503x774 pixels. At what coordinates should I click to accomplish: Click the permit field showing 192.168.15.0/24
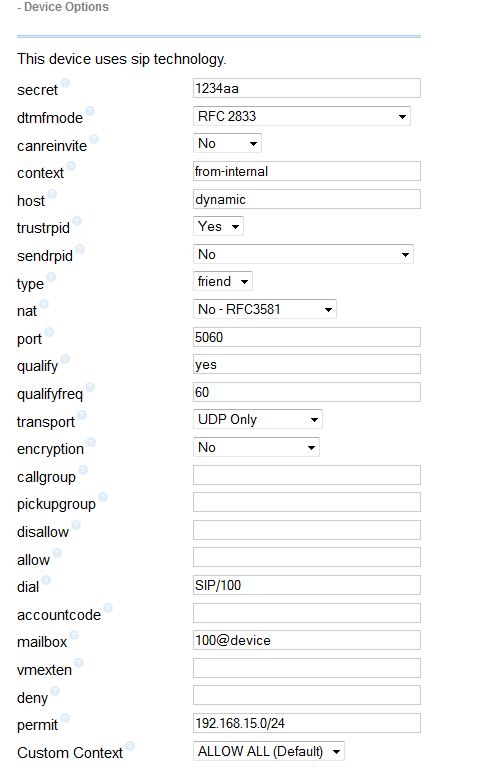(307, 723)
